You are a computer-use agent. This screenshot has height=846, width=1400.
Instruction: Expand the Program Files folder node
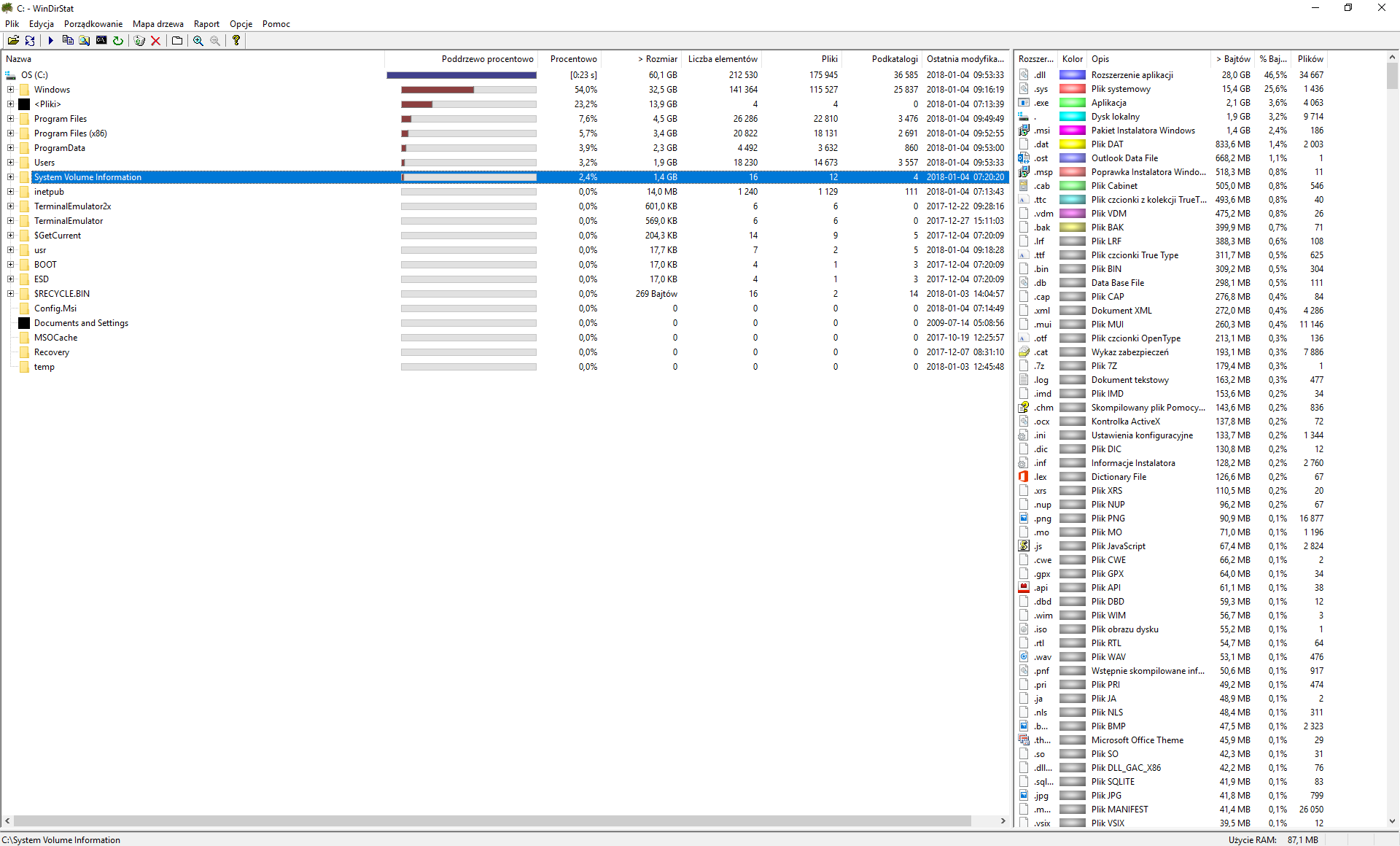11,119
